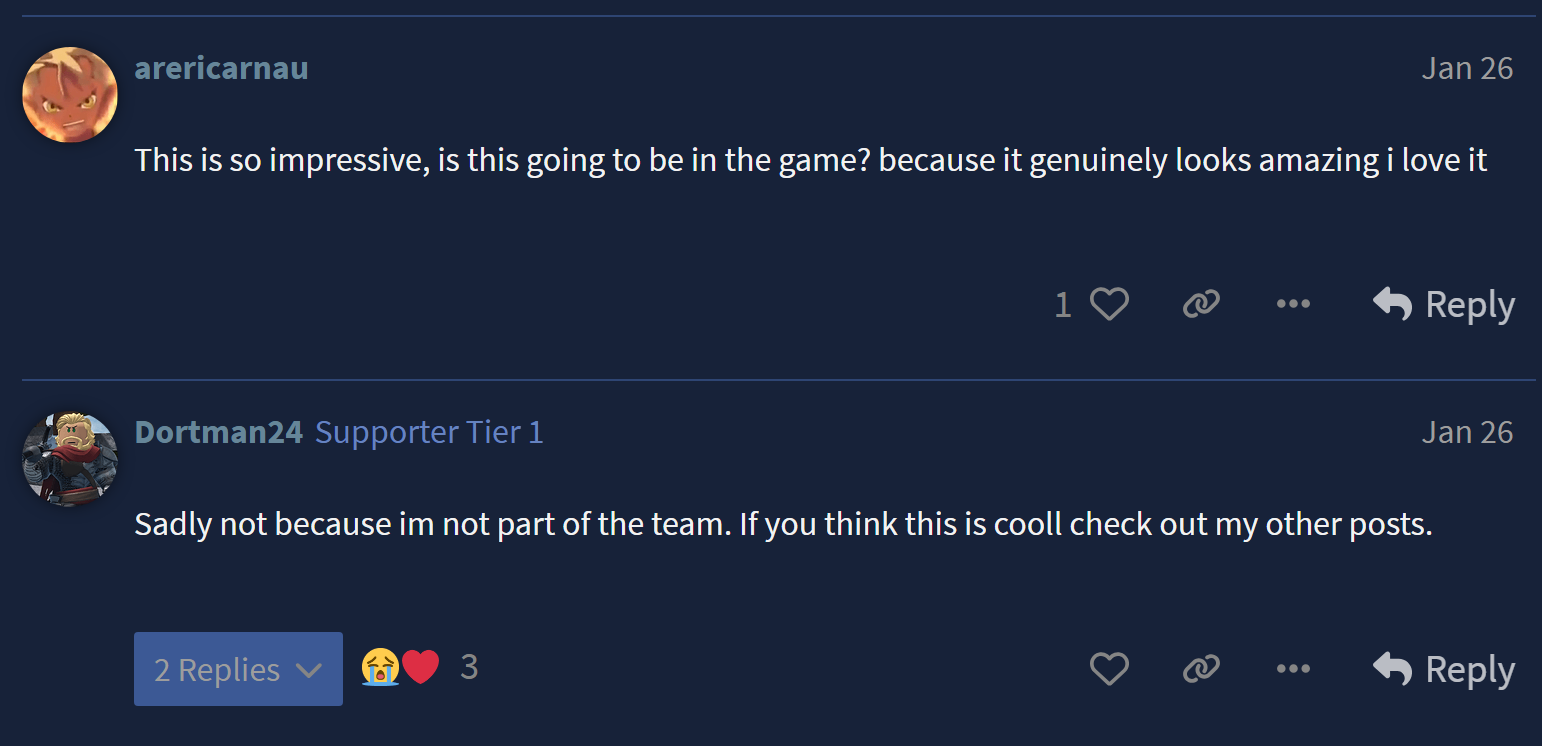1542x746 pixels.
Task: Open more actions on arericarnau's post
Action: pyautogui.click(x=1293, y=304)
